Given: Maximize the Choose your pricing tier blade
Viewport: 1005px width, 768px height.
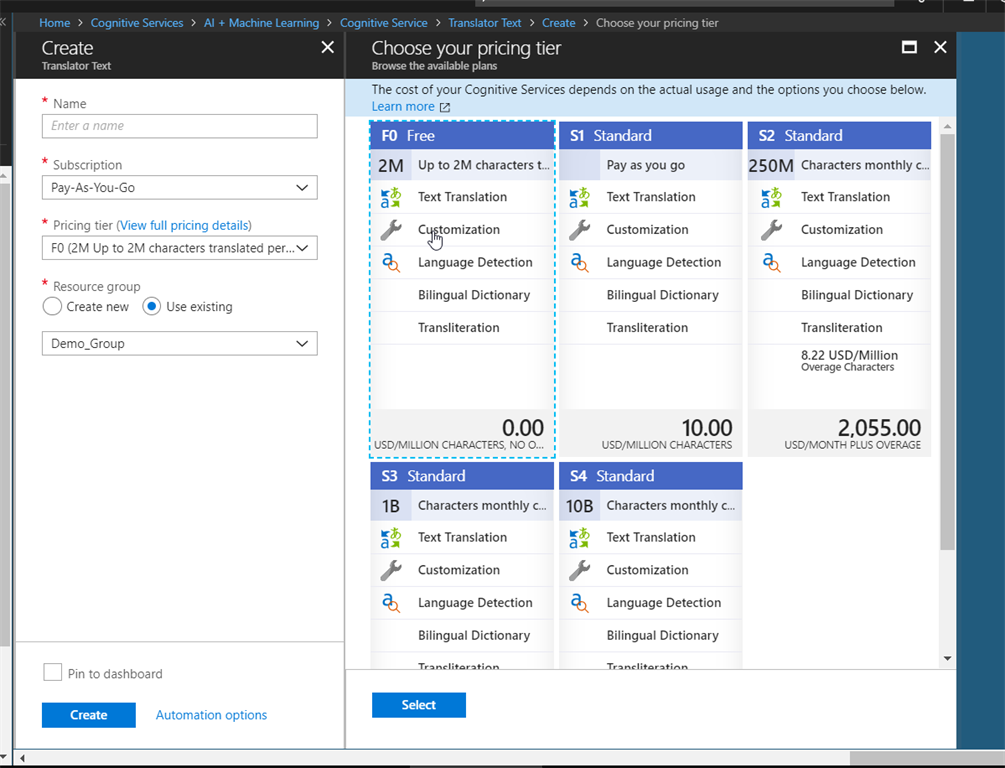Looking at the screenshot, I should (x=909, y=47).
